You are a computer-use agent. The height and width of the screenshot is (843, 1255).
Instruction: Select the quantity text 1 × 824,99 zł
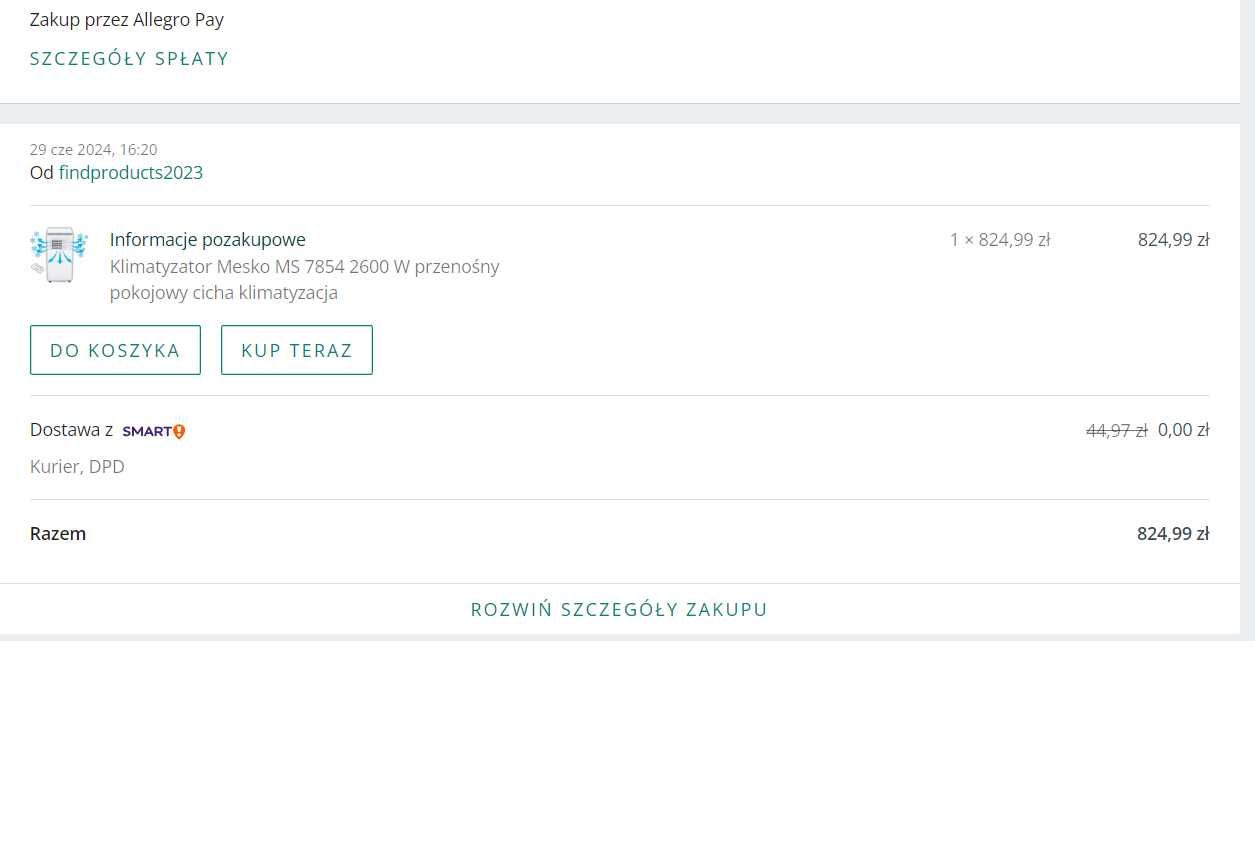(1000, 240)
